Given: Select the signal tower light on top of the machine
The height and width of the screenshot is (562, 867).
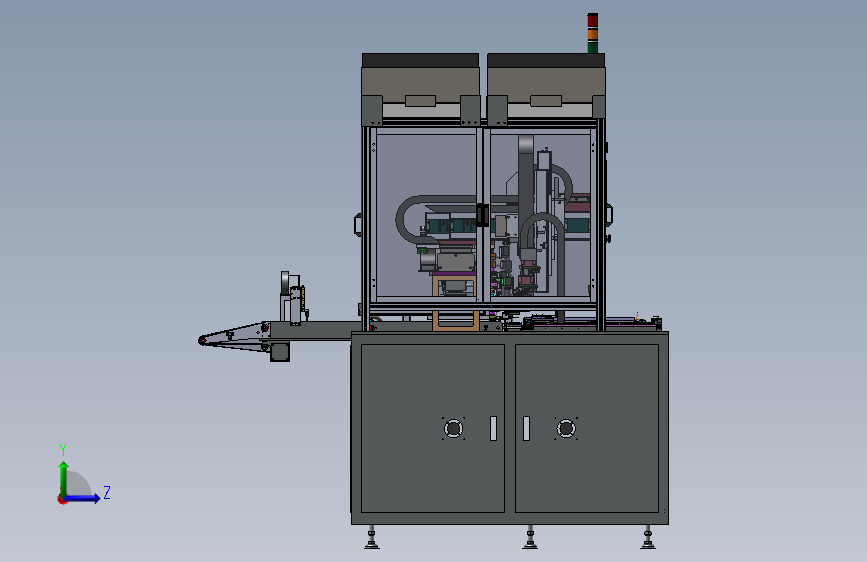Looking at the screenshot, I should click(592, 33).
